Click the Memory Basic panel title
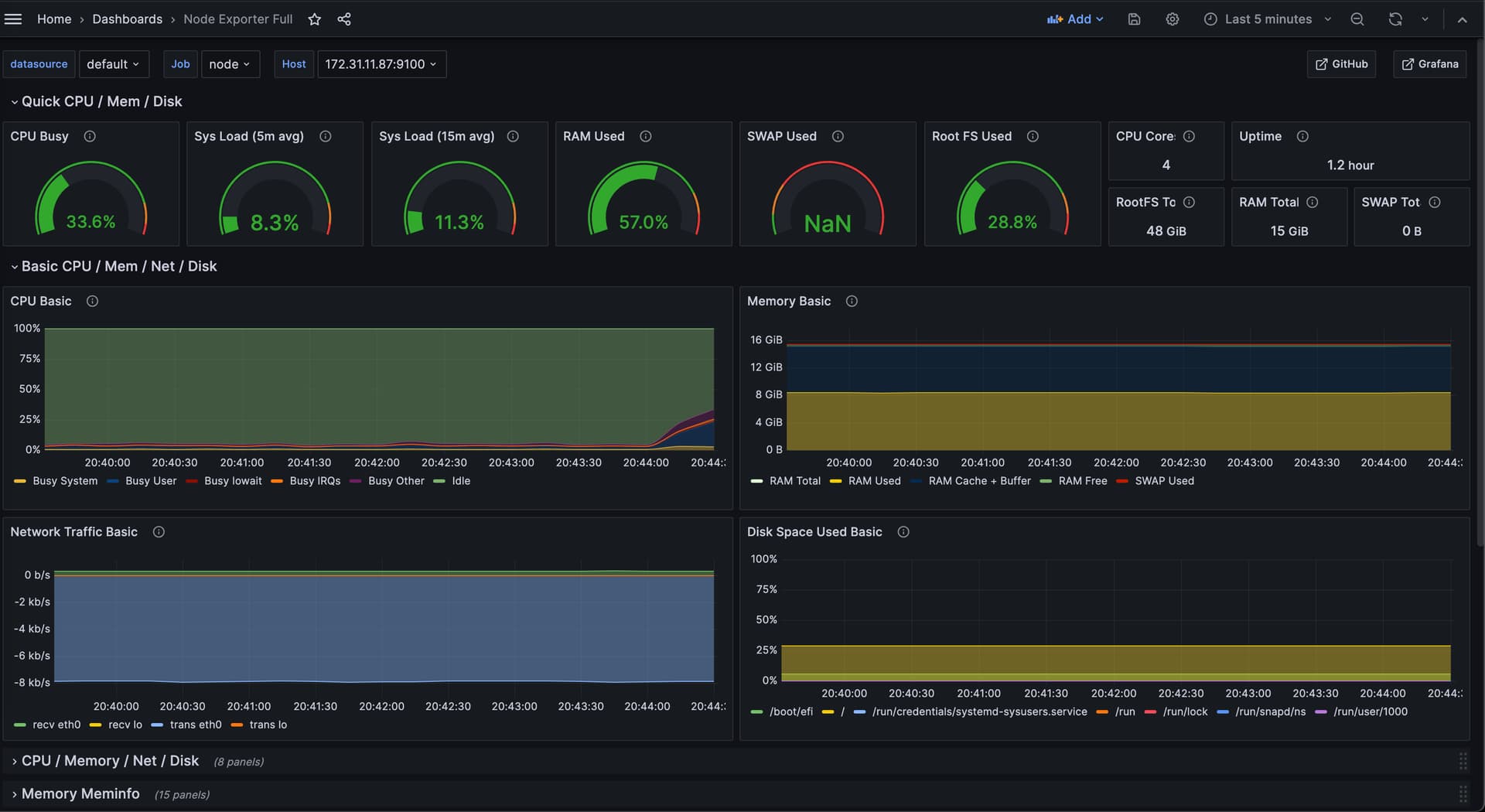The width and height of the screenshot is (1485, 812). 789,301
